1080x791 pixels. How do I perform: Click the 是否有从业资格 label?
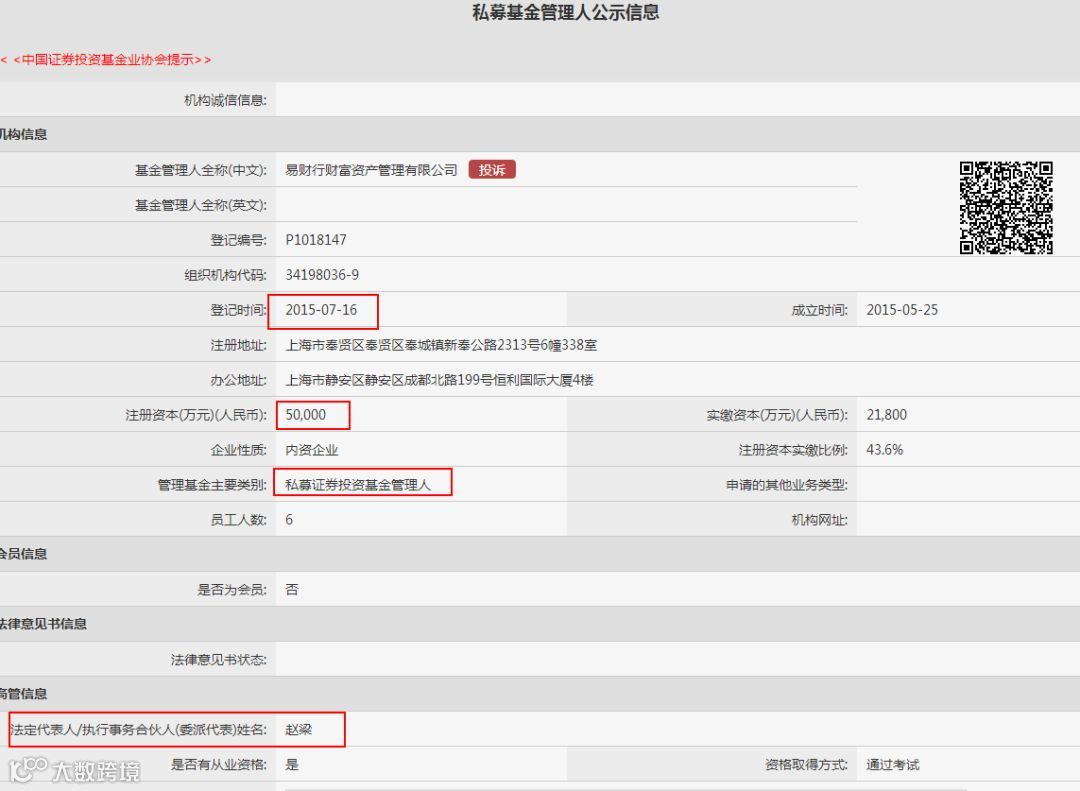click(219, 765)
